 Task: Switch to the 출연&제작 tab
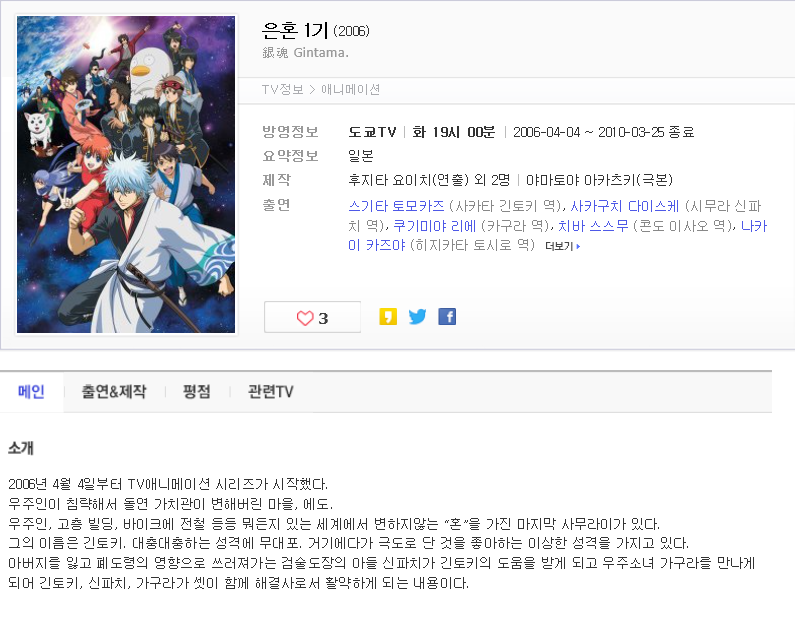tap(114, 392)
